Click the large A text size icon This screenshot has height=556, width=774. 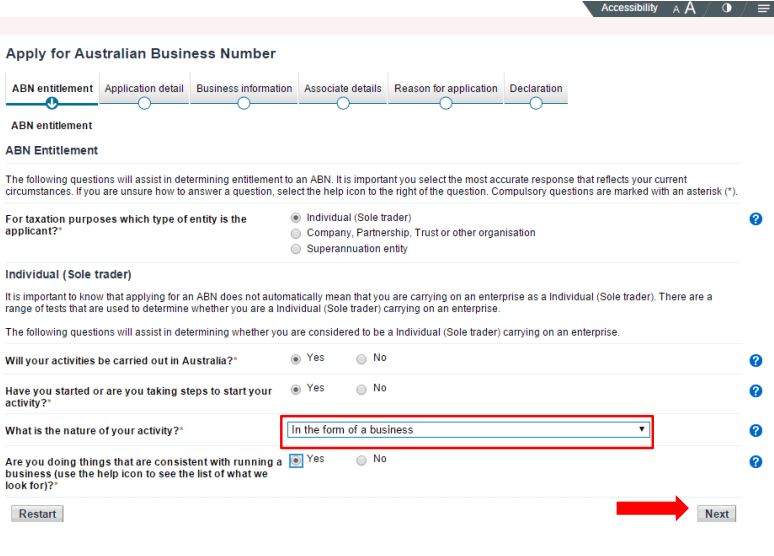[x=690, y=8]
